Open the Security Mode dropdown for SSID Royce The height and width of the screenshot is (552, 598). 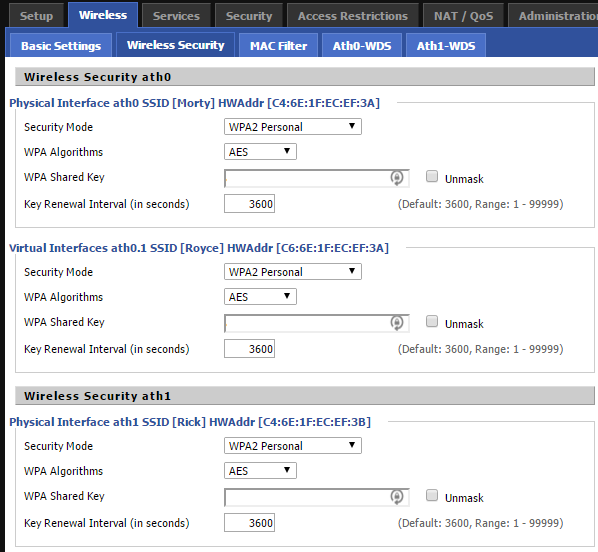pyautogui.click(x=293, y=272)
